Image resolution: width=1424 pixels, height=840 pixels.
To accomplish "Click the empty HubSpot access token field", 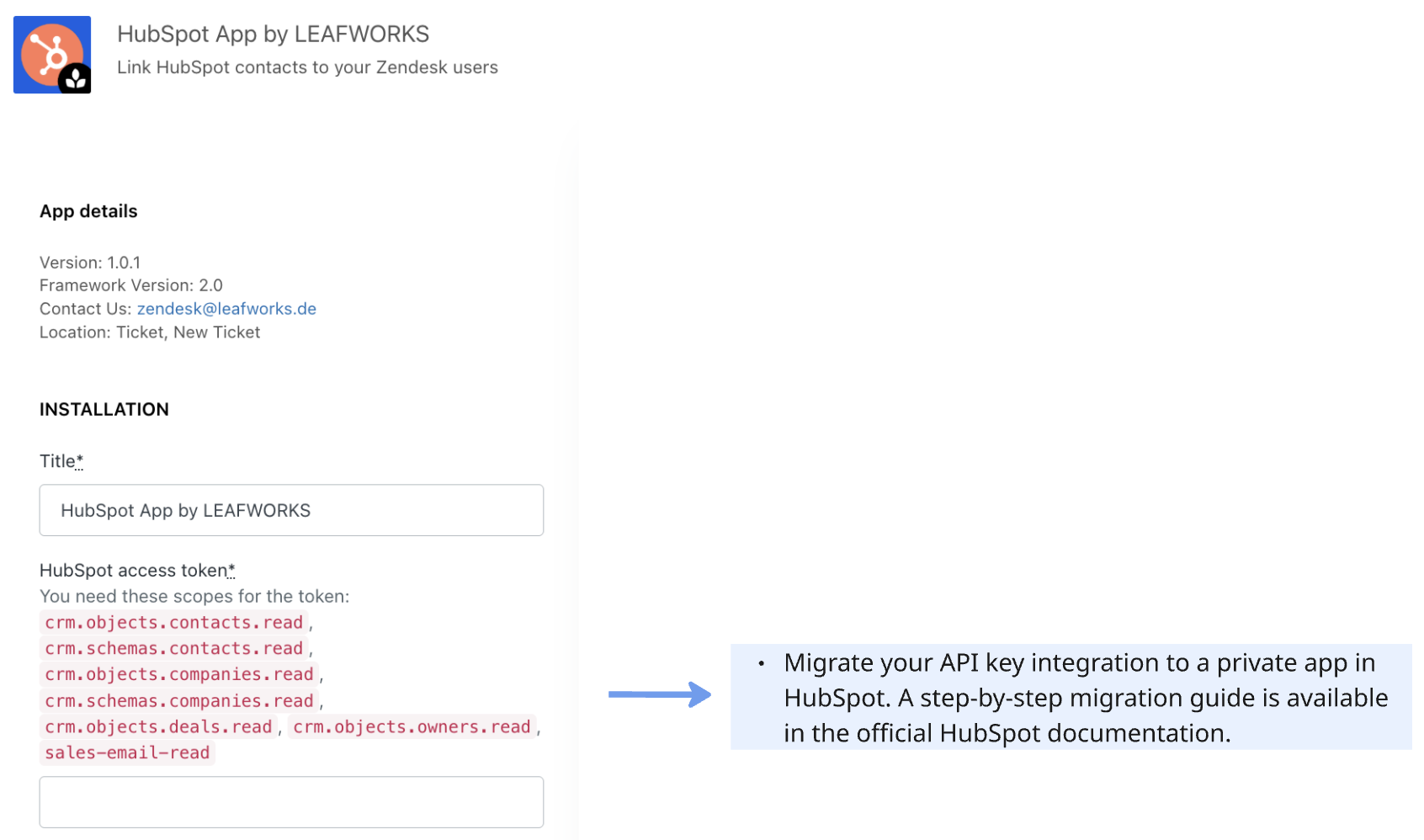I will 291,802.
